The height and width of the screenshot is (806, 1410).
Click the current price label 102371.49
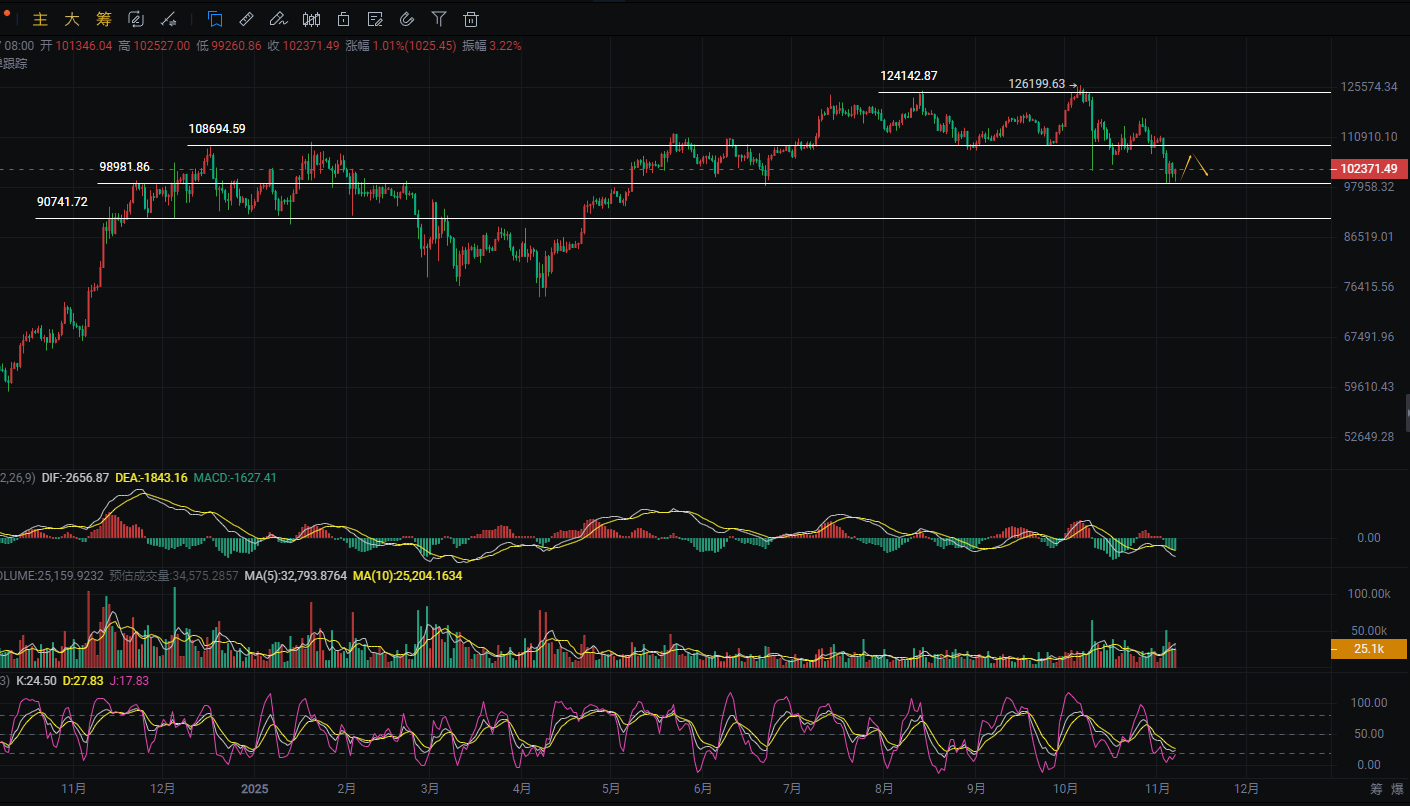(1370, 169)
